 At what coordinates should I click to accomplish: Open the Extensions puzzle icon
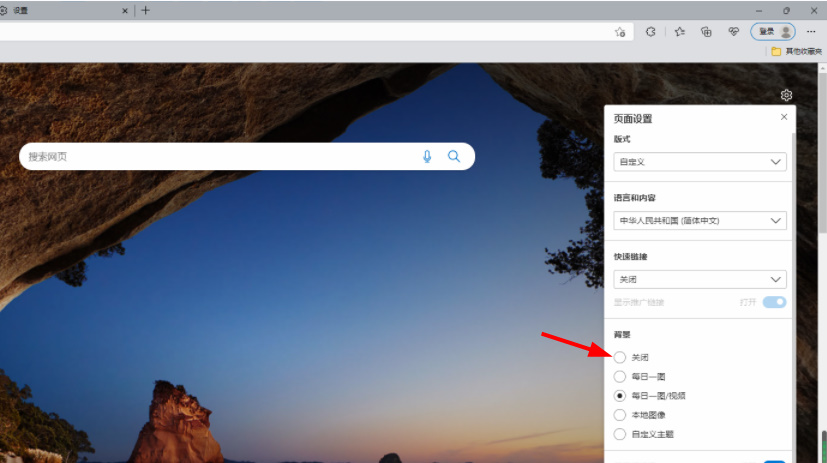pyautogui.click(x=651, y=32)
